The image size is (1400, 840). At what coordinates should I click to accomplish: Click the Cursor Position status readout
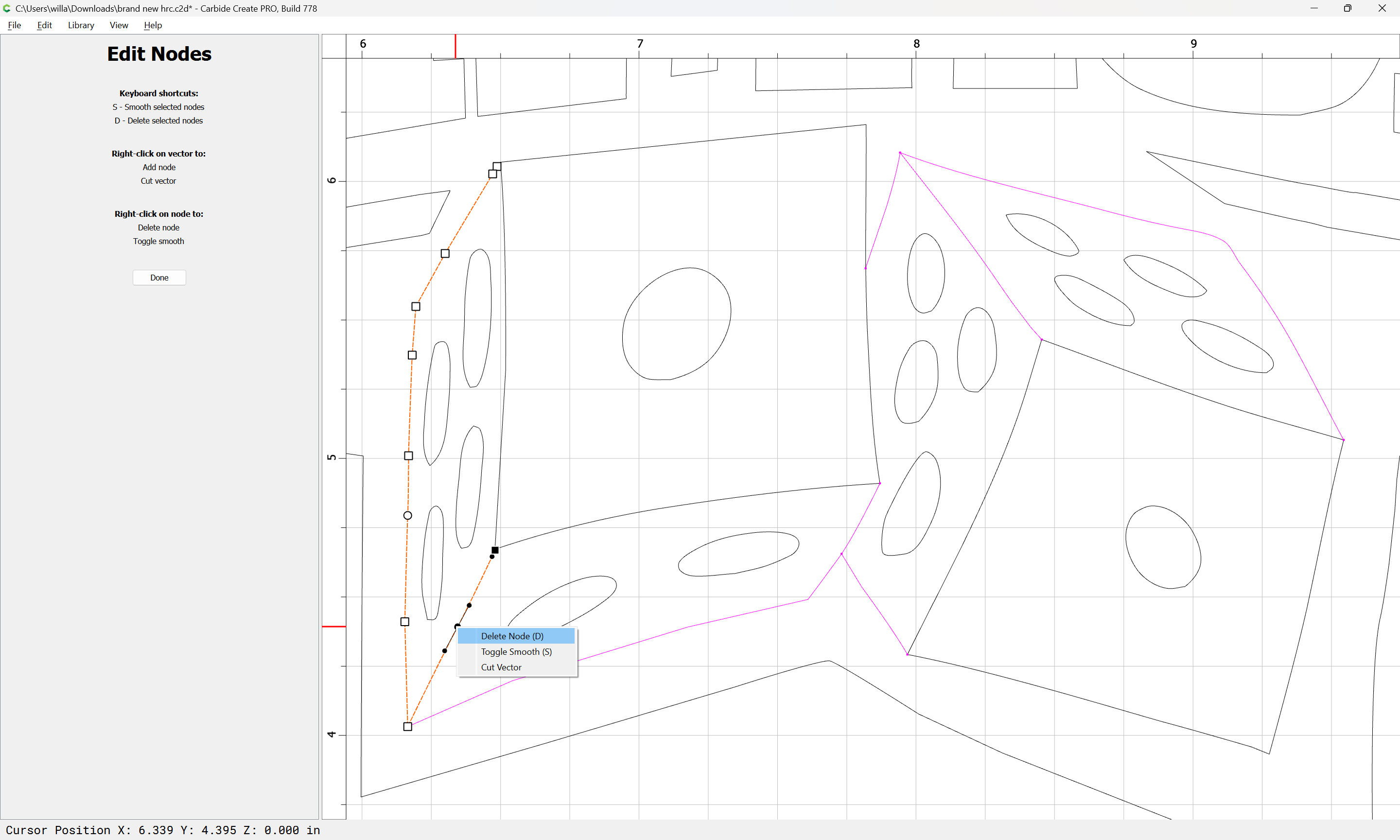click(163, 830)
